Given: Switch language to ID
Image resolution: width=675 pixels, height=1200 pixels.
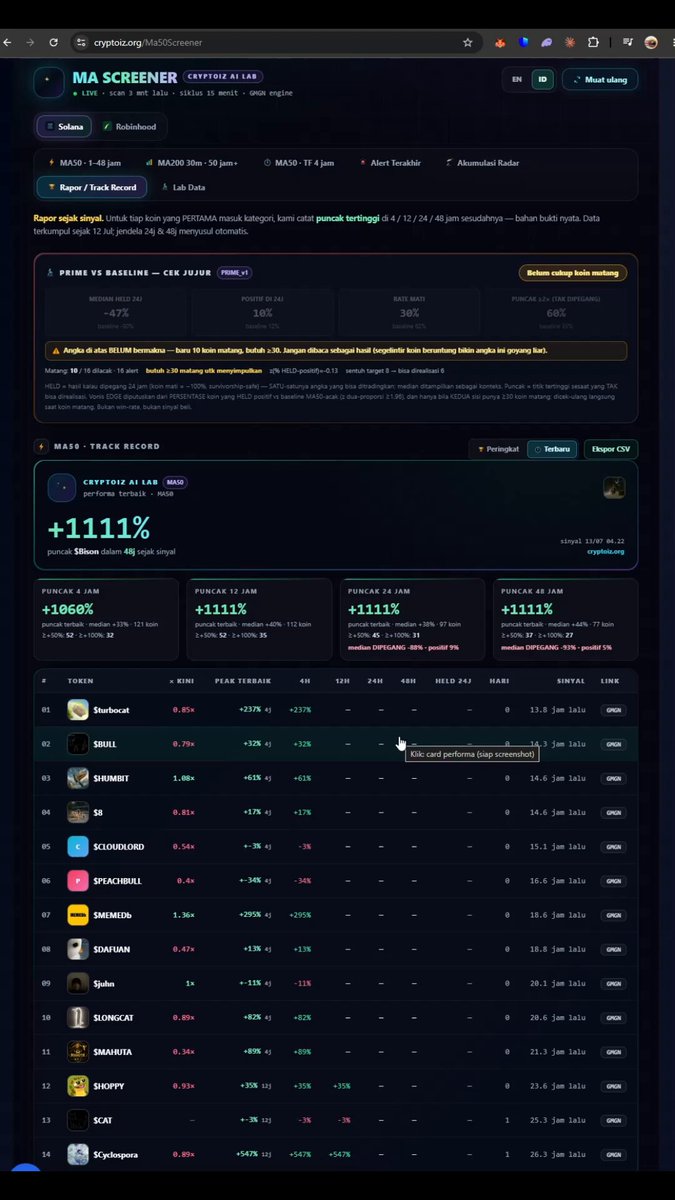Looking at the screenshot, I should 542,79.
